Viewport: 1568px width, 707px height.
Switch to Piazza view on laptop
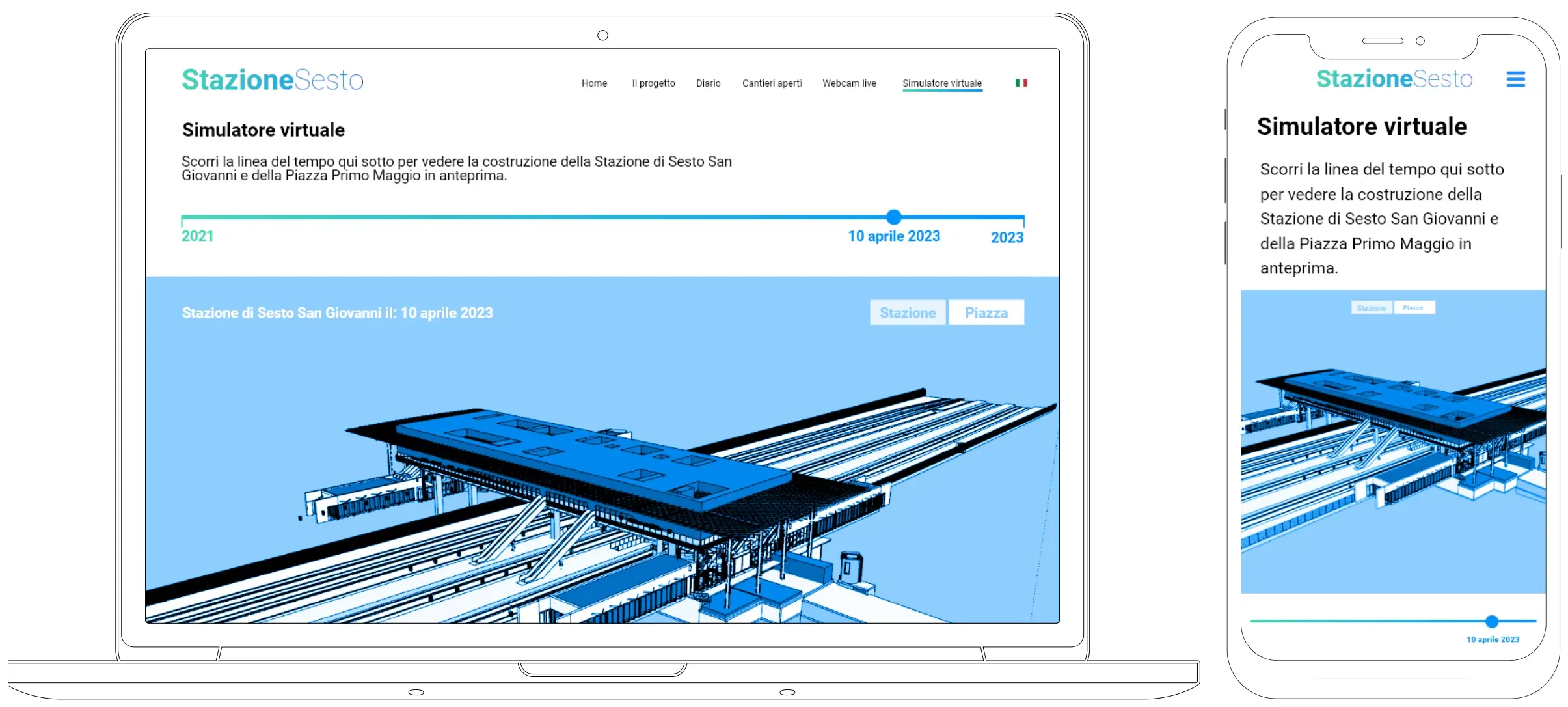tap(986, 312)
